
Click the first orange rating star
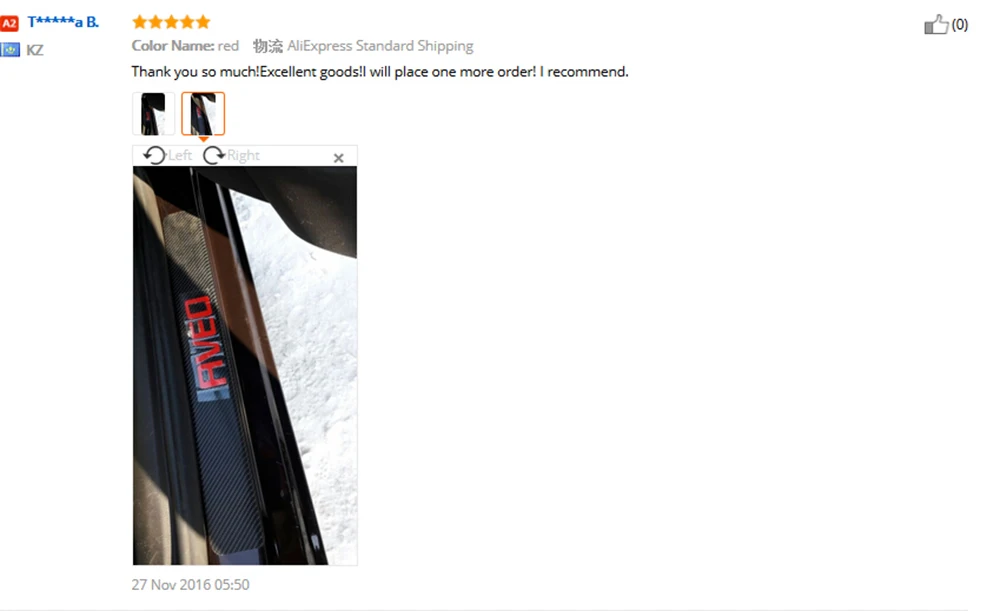coord(140,22)
